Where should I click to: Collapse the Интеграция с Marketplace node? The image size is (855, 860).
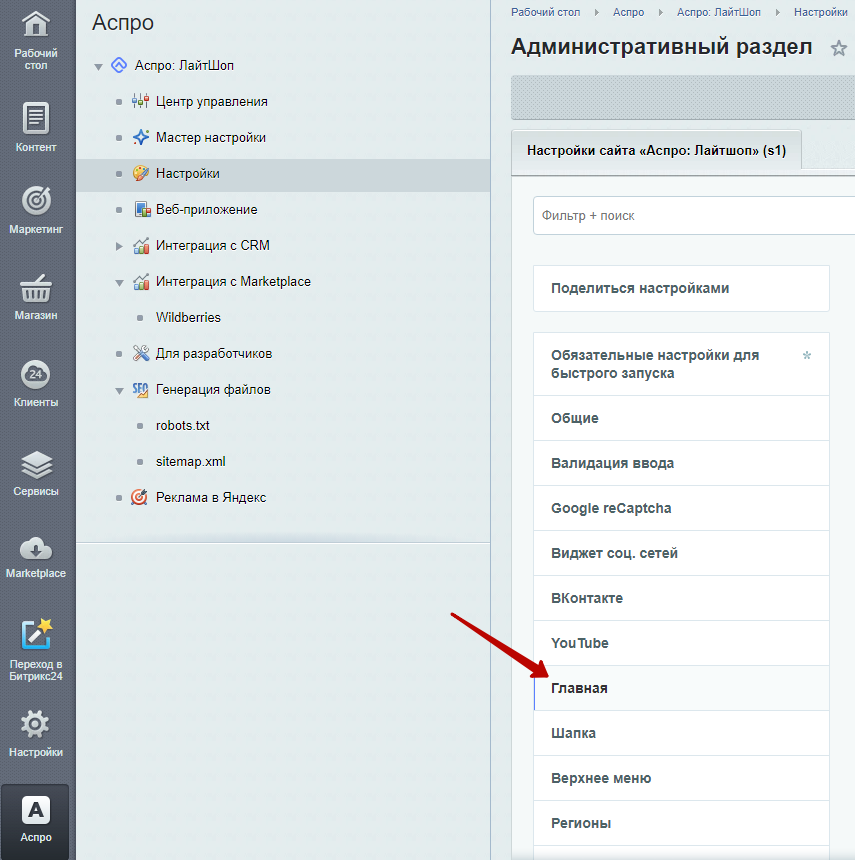[119, 283]
